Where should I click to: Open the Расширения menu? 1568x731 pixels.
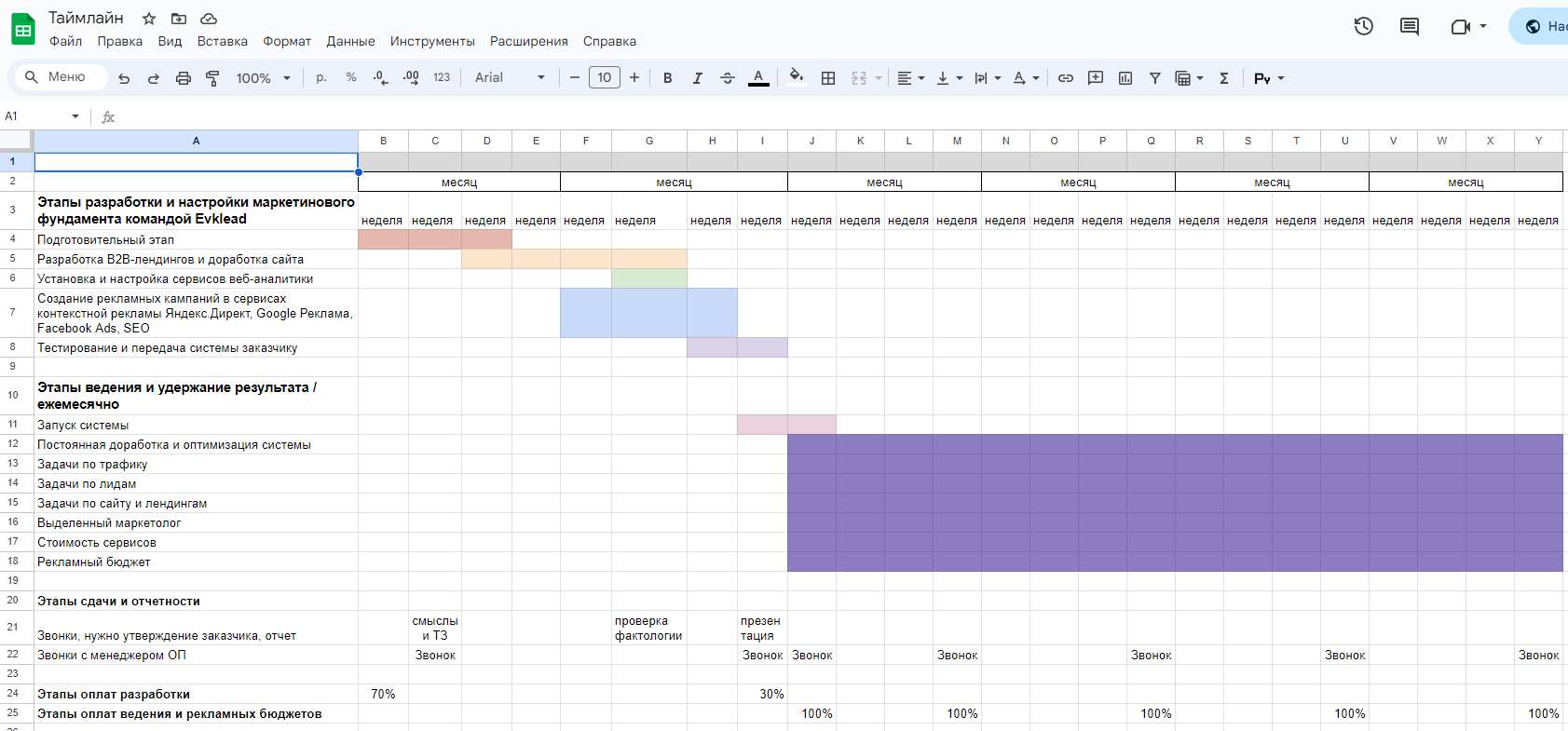528,41
